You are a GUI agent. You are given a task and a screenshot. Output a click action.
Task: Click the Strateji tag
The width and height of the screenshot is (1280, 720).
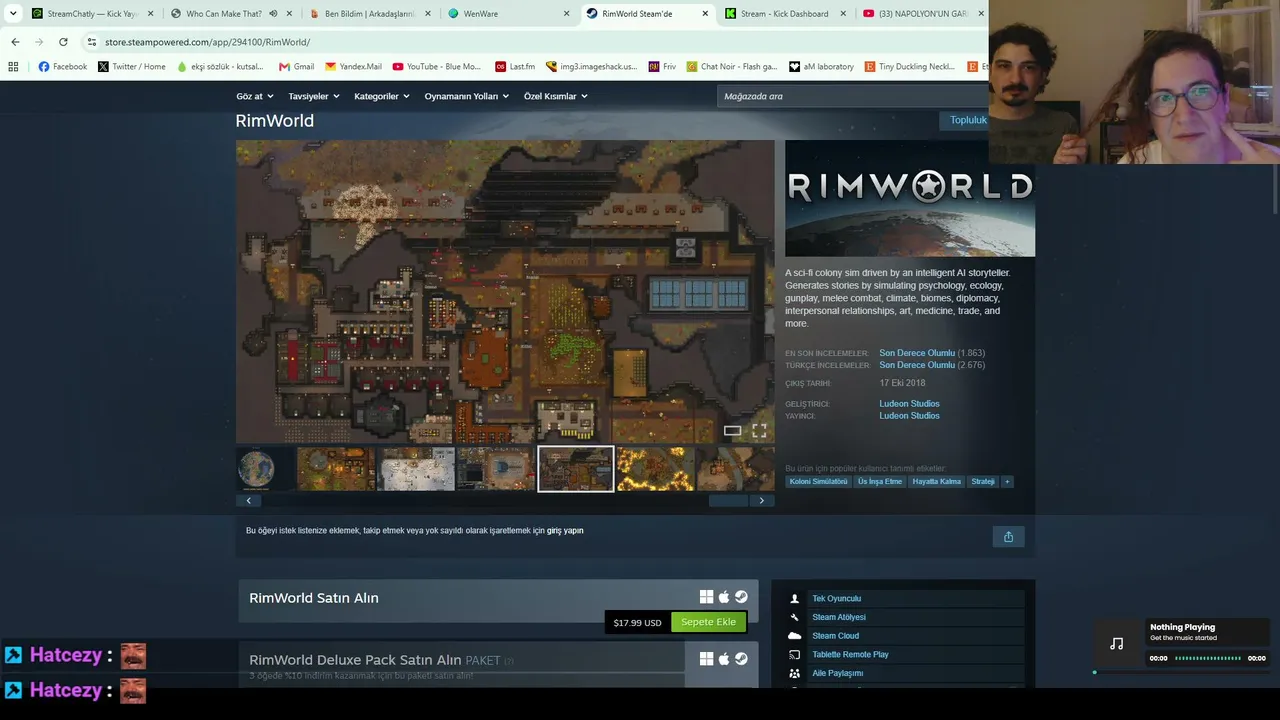(x=983, y=482)
